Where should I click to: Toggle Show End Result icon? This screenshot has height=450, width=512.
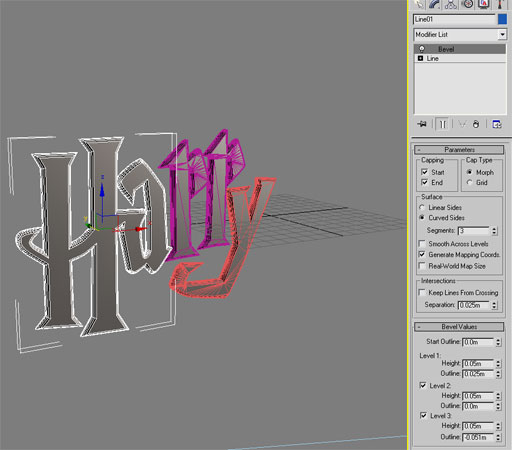(x=443, y=124)
